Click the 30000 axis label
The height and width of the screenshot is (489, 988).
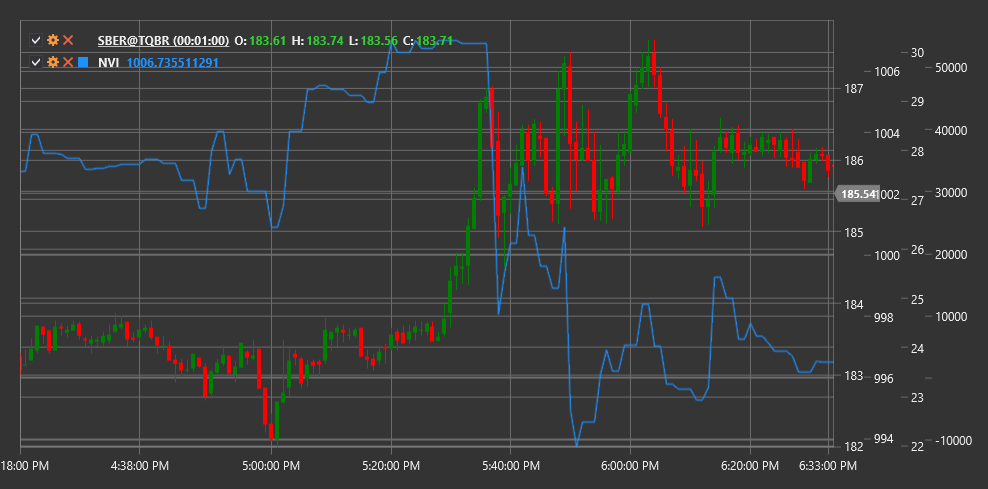point(953,192)
